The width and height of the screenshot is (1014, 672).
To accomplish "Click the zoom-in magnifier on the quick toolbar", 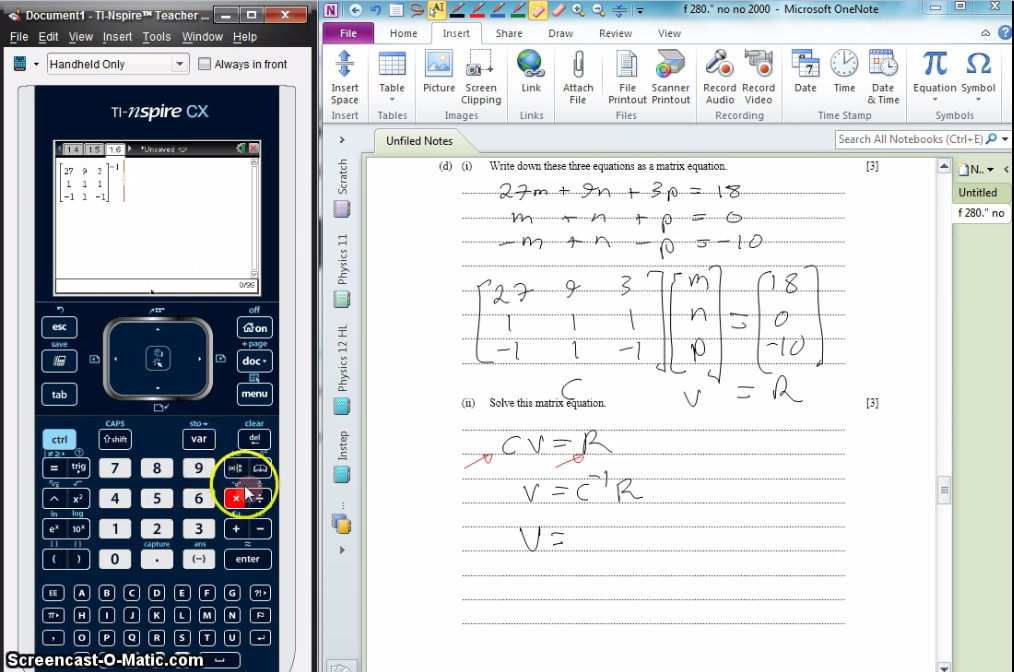I will [x=575, y=9].
